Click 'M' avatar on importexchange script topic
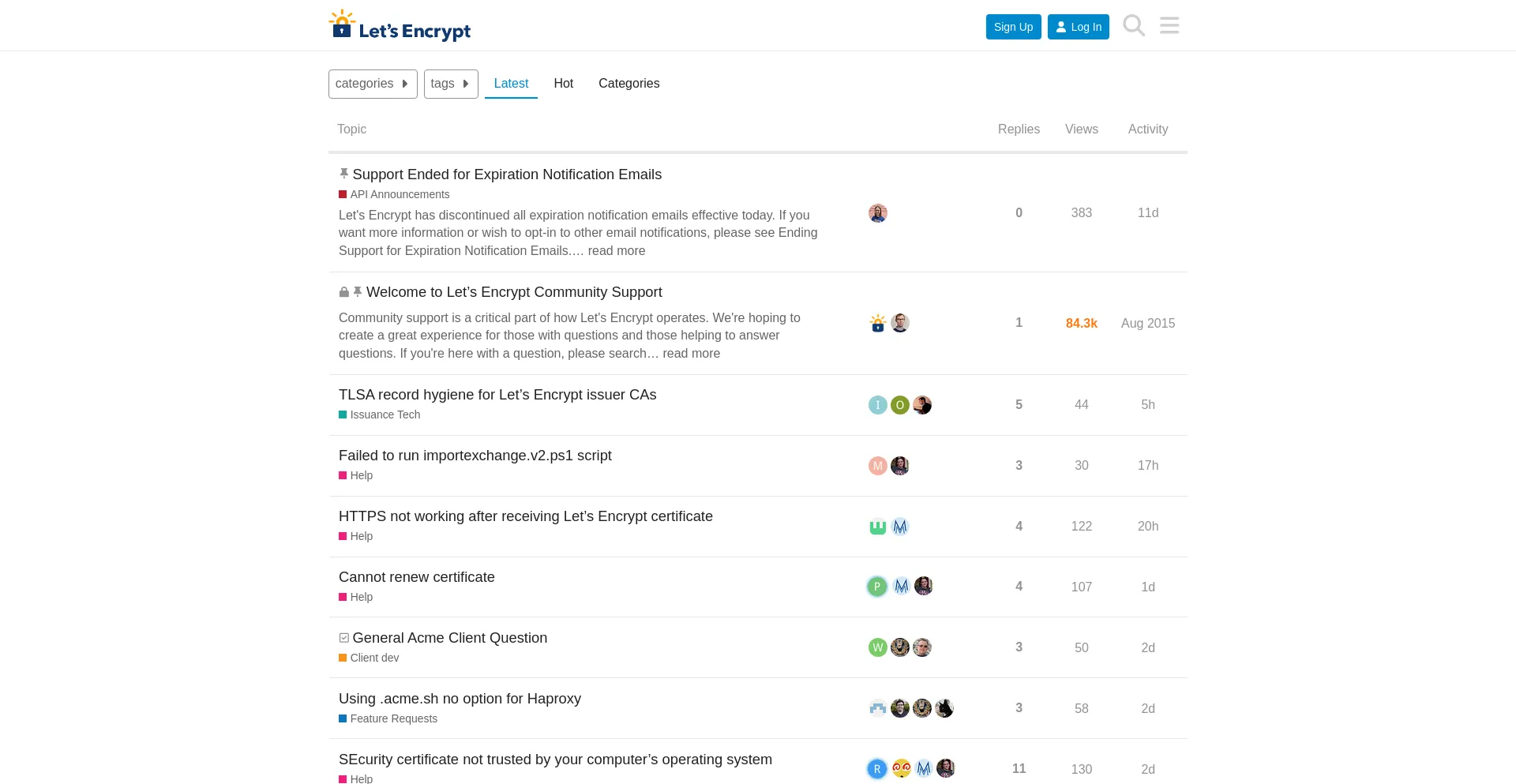Screen dimensions: 1516x784 pos(877,466)
